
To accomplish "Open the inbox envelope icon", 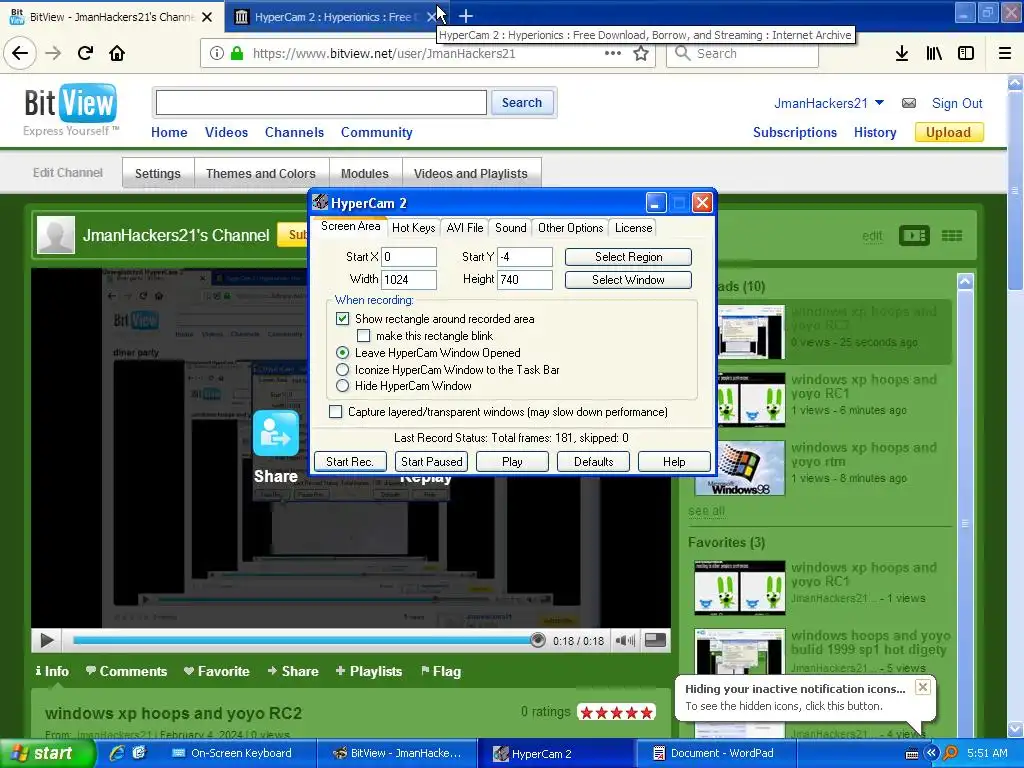I will (x=908, y=103).
